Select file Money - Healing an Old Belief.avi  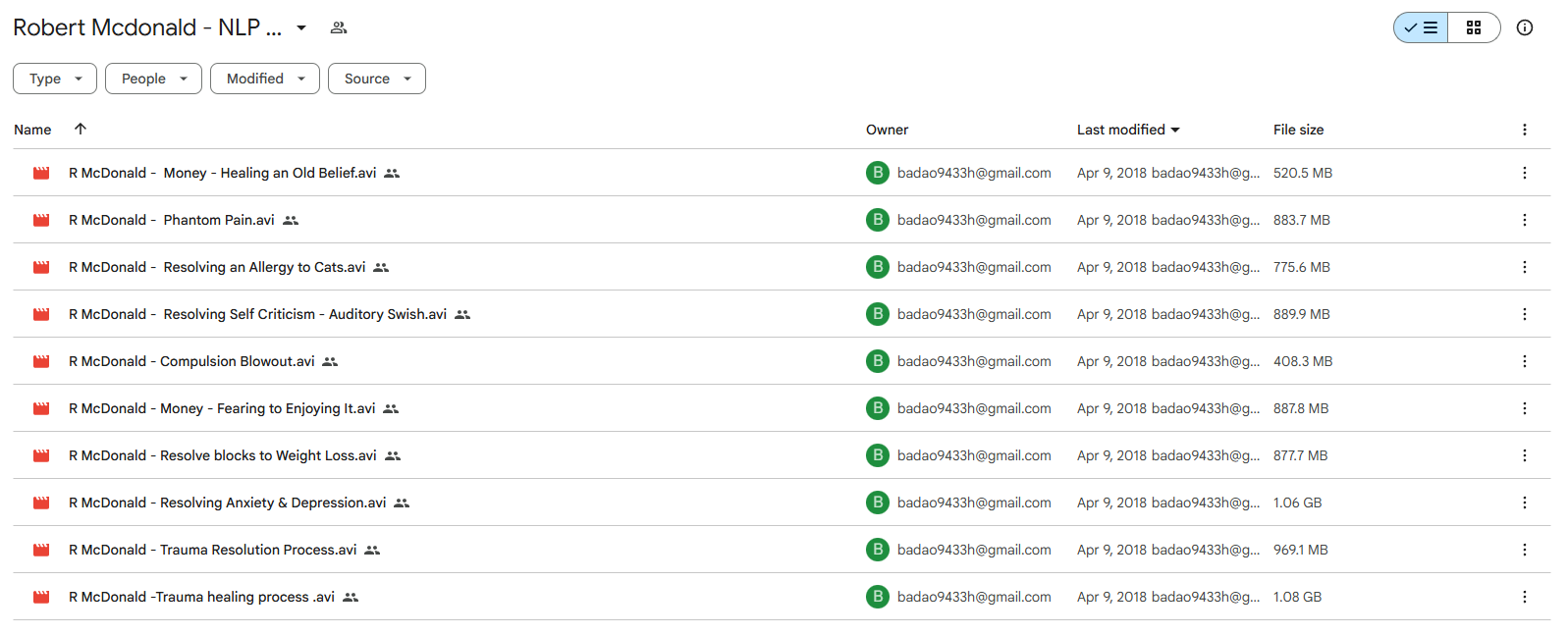tap(222, 173)
